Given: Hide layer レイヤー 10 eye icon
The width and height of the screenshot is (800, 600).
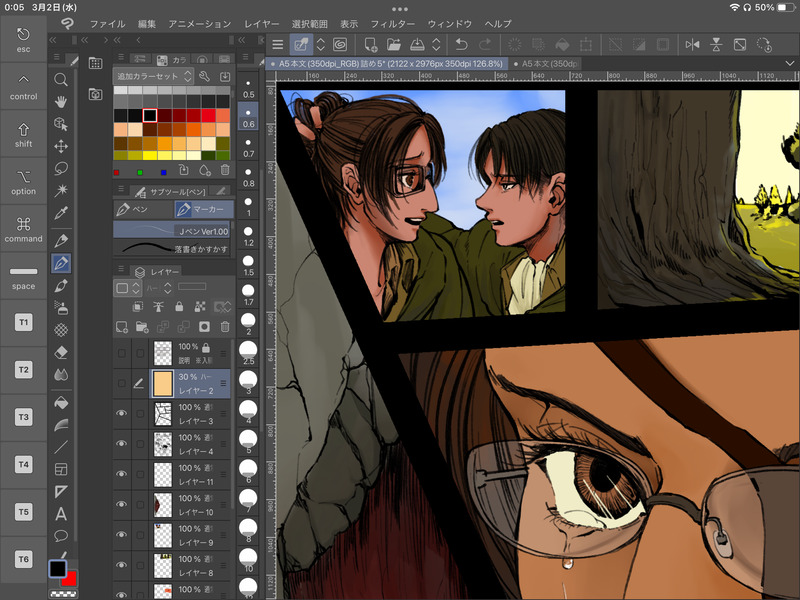Looking at the screenshot, I should (121, 504).
